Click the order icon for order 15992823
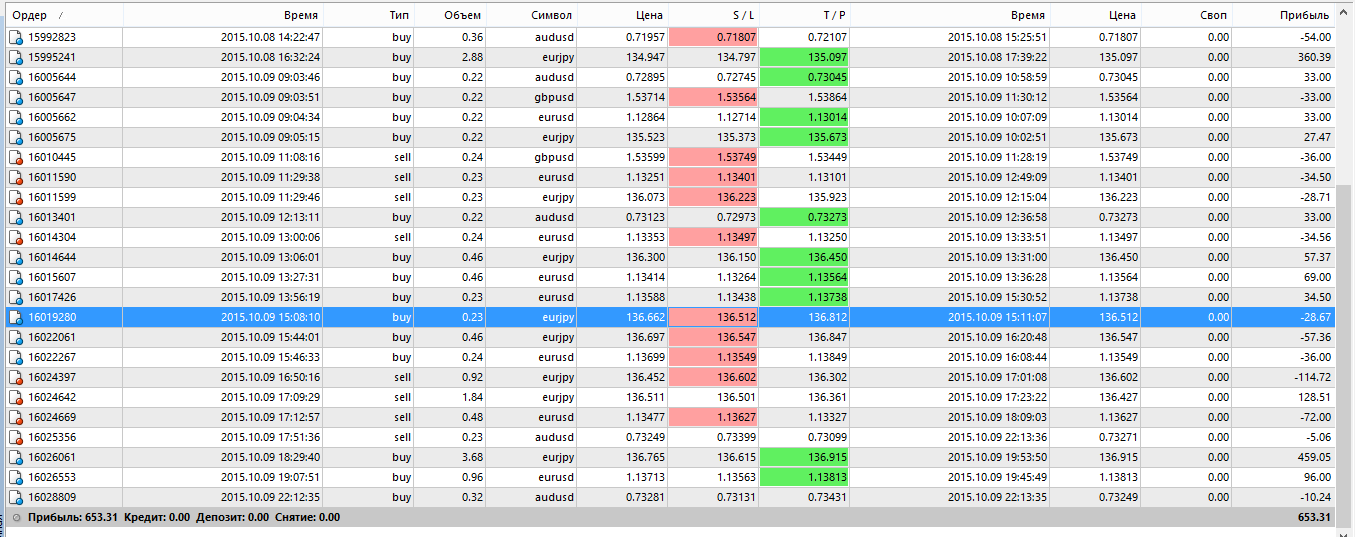The image size is (1355, 537). [x=15, y=37]
